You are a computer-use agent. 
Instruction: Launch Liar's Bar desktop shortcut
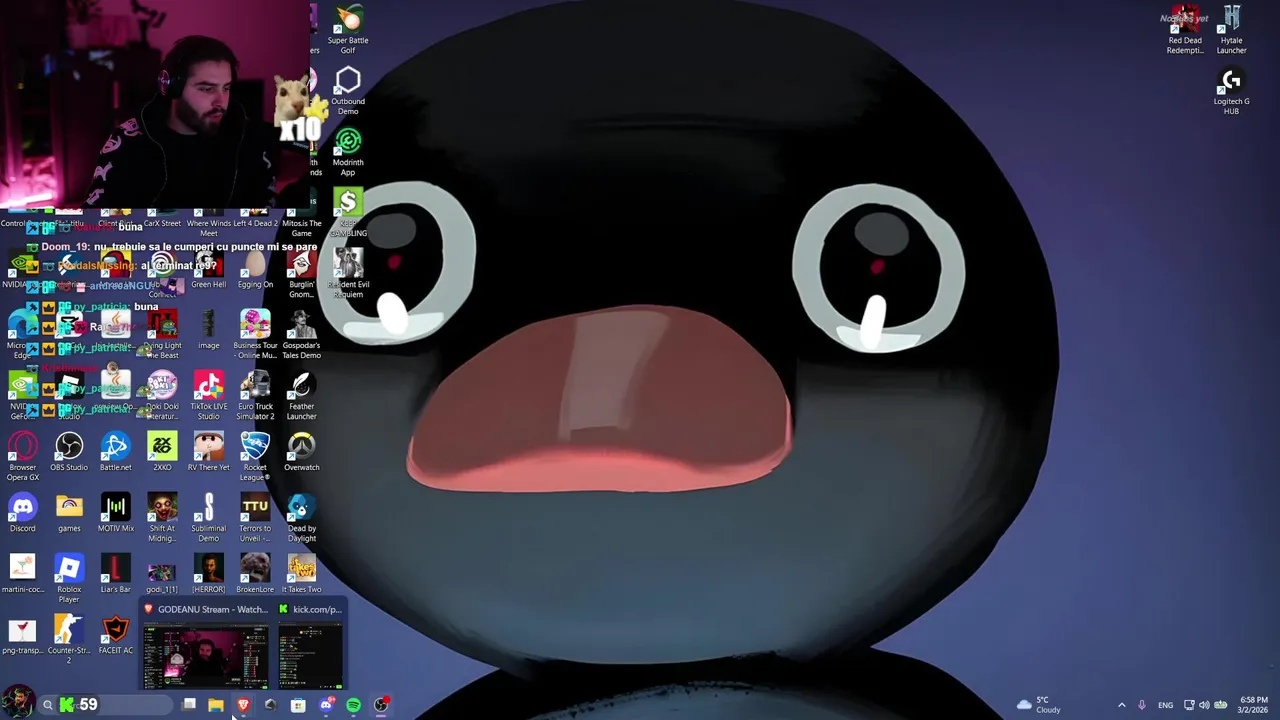(x=115, y=575)
